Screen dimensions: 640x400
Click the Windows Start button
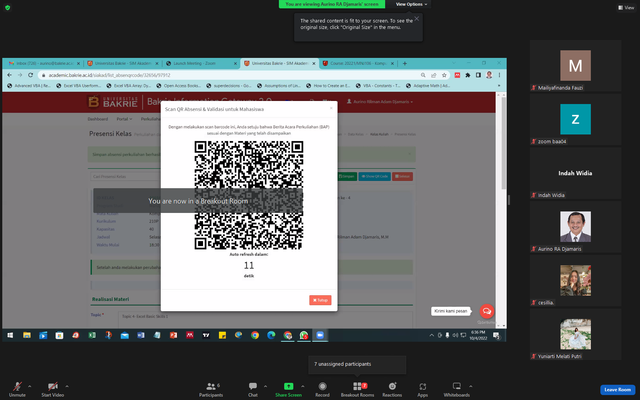[10, 336]
